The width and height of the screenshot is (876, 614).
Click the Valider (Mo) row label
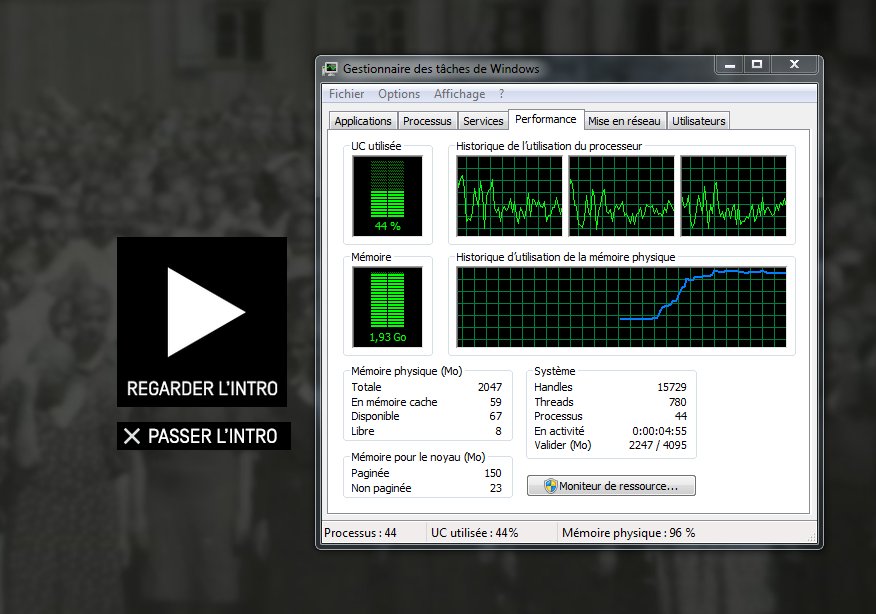[x=562, y=445]
